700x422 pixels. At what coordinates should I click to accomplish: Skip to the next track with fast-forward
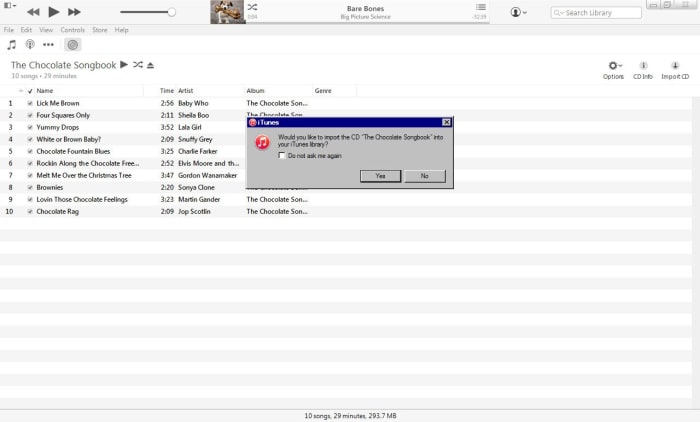pos(74,12)
